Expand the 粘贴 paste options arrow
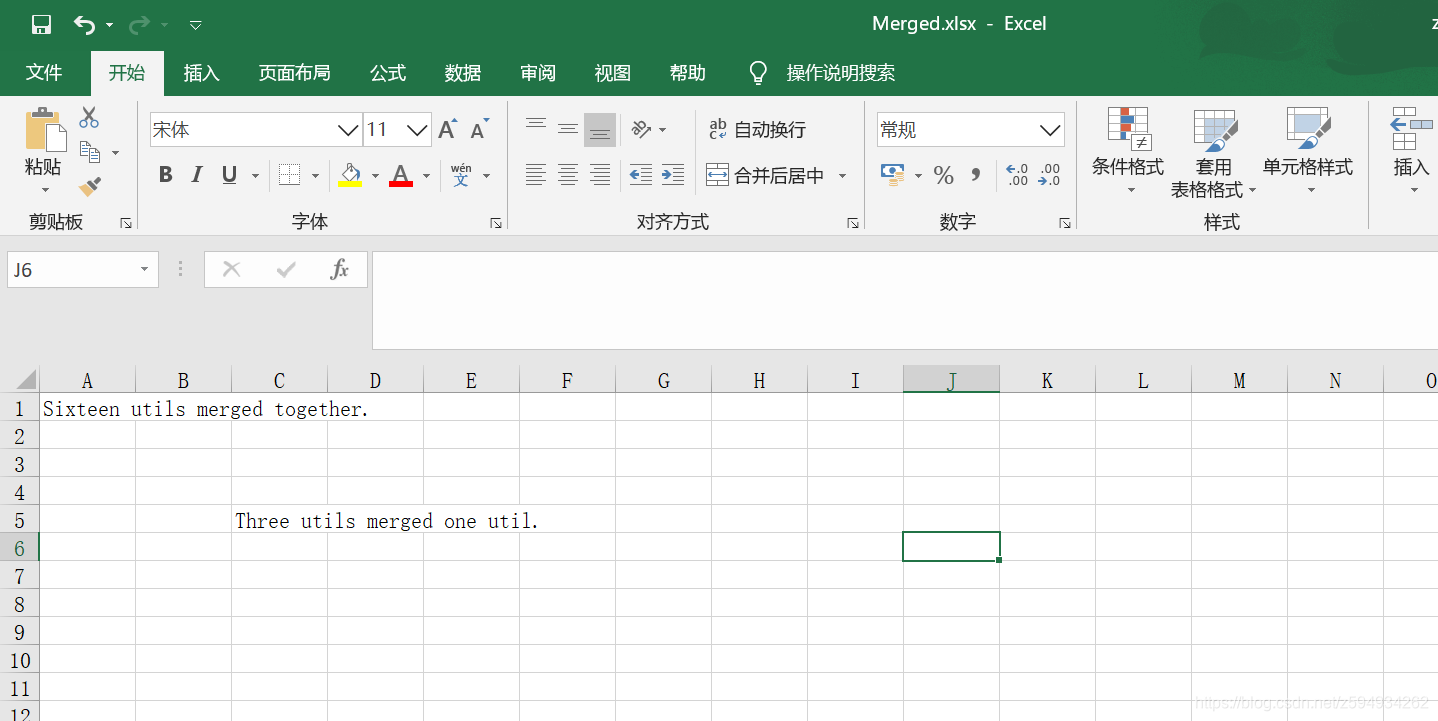This screenshot has height=721, width=1438. pos(44,190)
